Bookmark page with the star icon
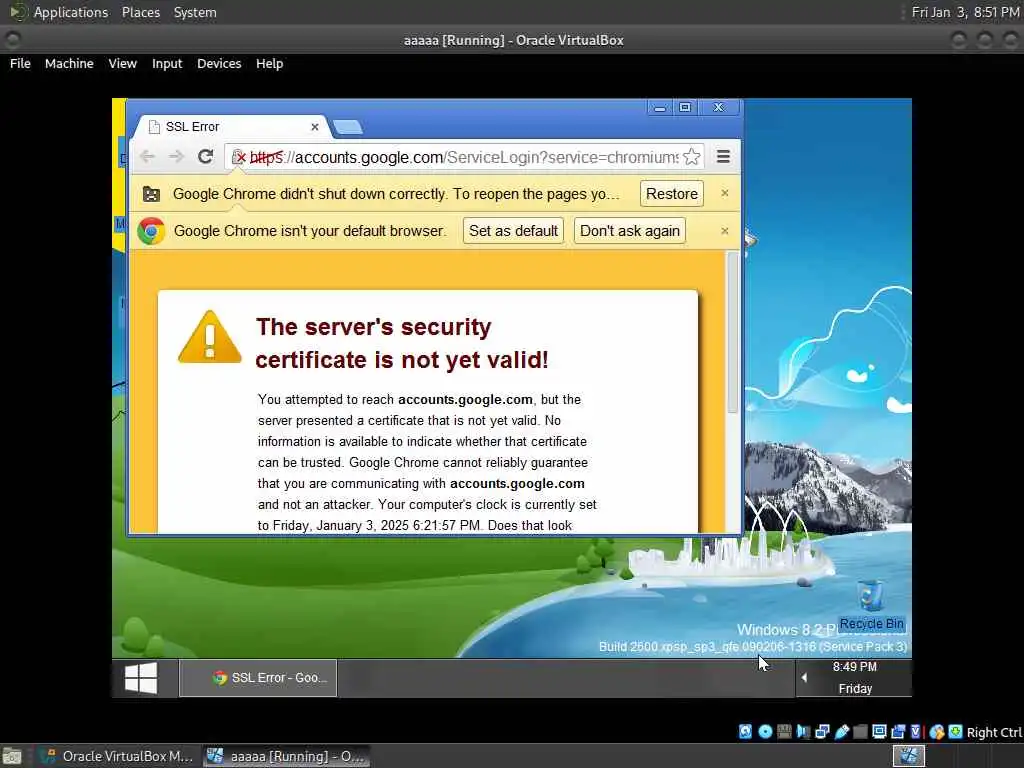The height and width of the screenshot is (768, 1024). coord(692,157)
